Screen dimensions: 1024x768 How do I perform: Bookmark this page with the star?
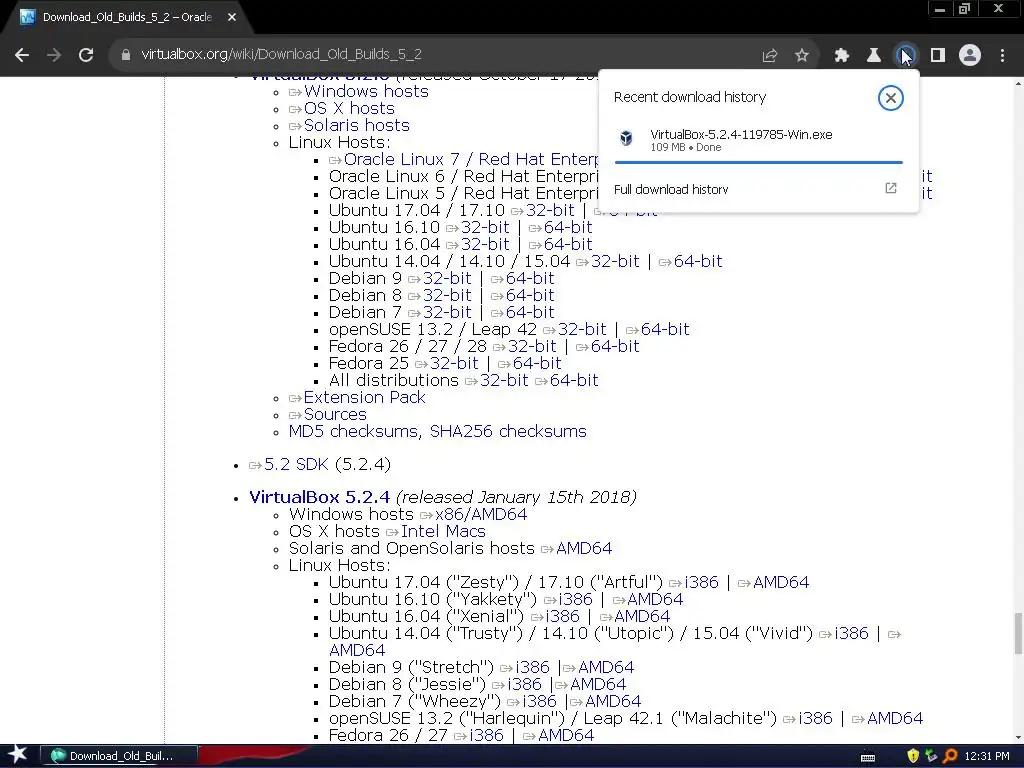click(x=802, y=56)
